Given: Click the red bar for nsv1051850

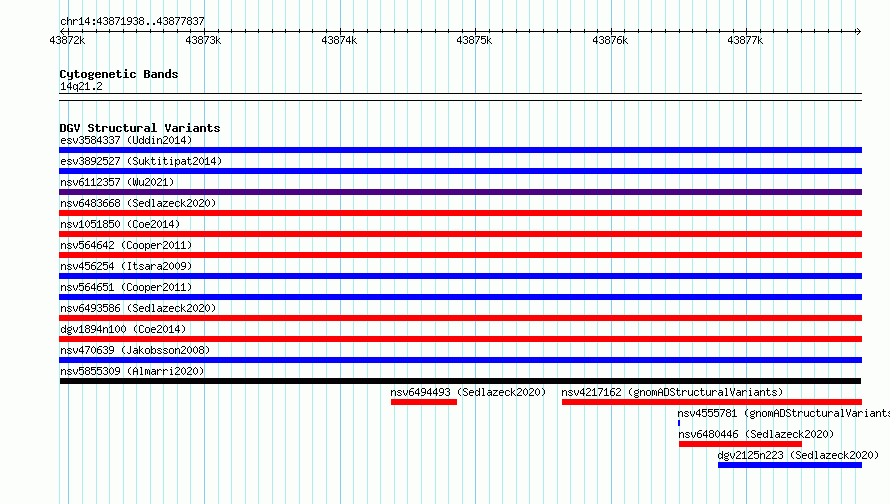Looking at the screenshot, I should click(460, 234).
